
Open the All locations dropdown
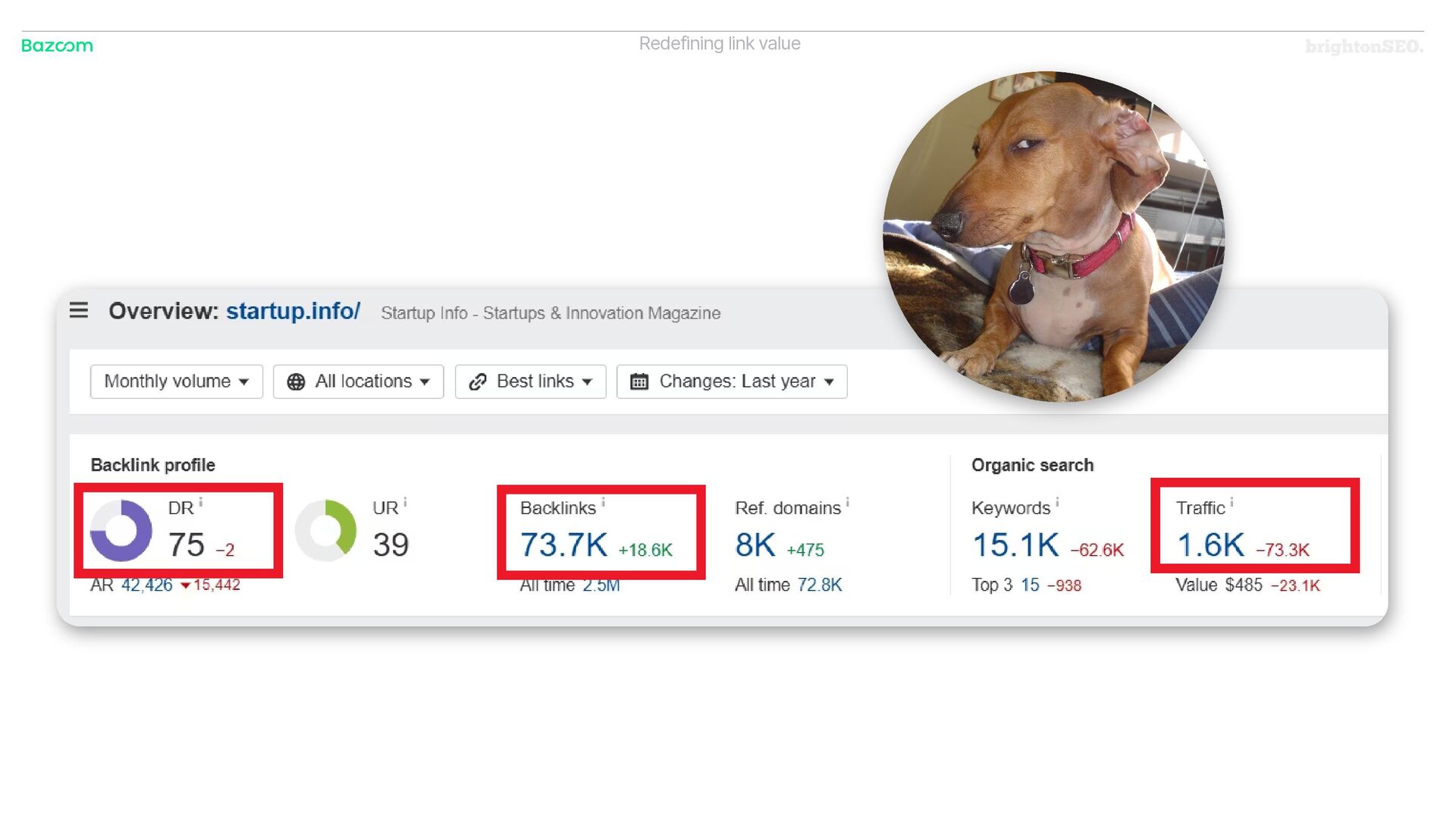(x=358, y=381)
